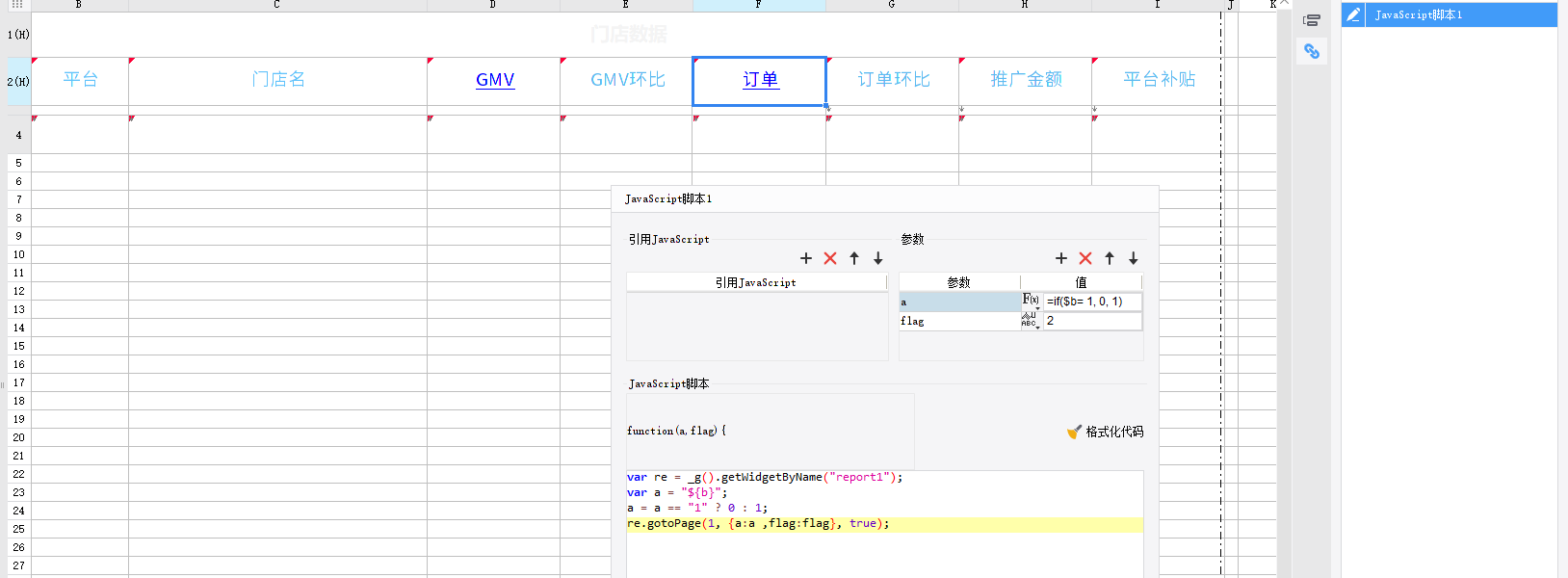The height and width of the screenshot is (578, 1568).
Task: Move the parameter down with the arrow
Action: coord(1134,258)
